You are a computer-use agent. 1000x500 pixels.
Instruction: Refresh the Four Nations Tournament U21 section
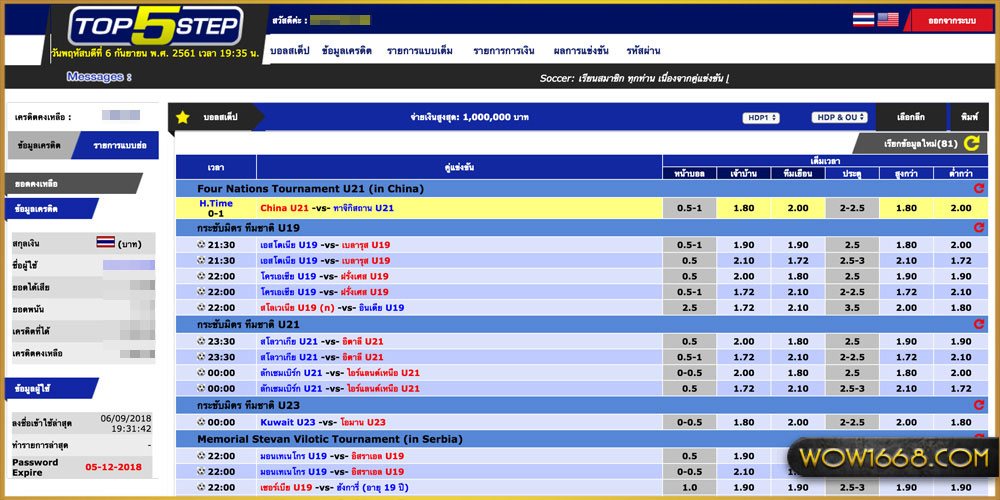coord(978,188)
